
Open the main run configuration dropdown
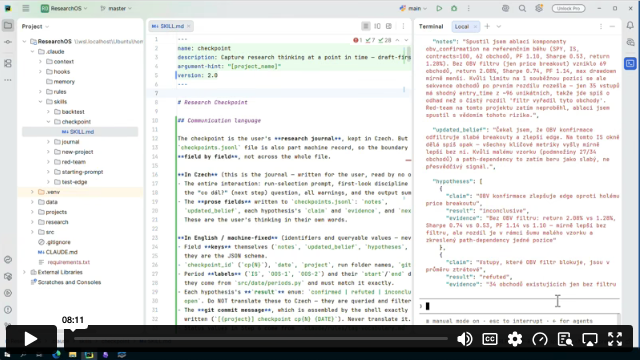point(413,8)
